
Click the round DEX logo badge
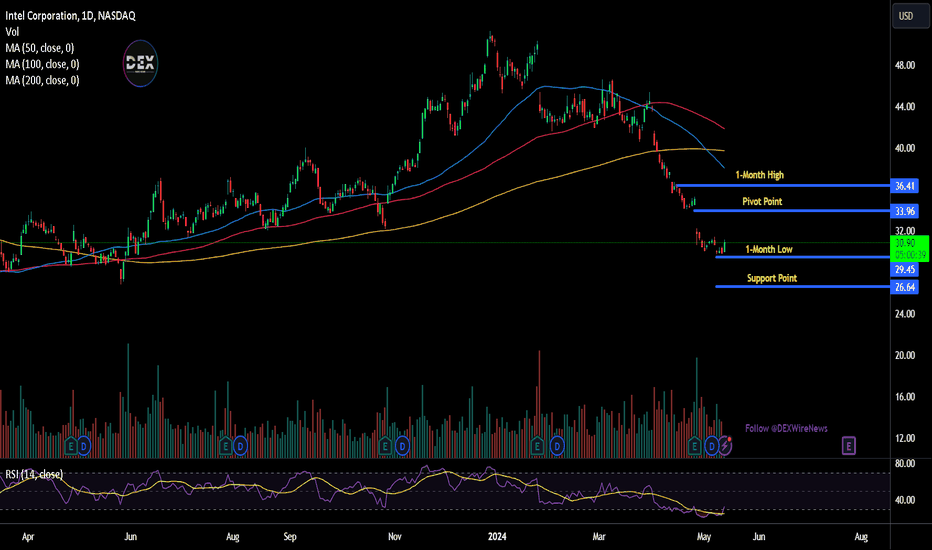140,63
